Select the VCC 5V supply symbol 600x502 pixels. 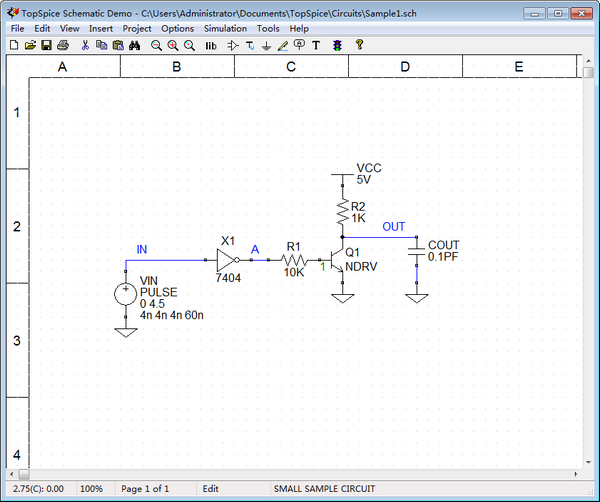tap(342, 175)
